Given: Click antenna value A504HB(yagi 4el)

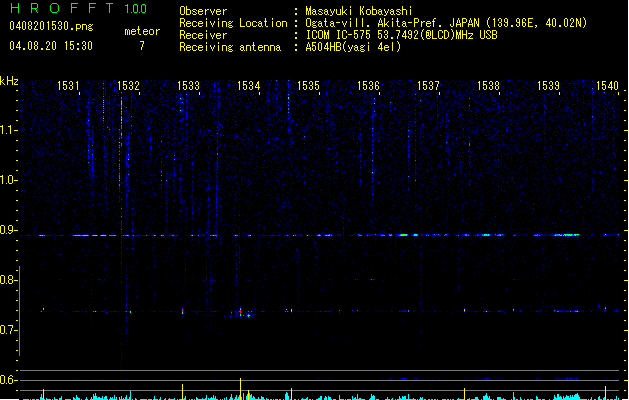Looking at the screenshot, I should pyautogui.click(x=353, y=47).
